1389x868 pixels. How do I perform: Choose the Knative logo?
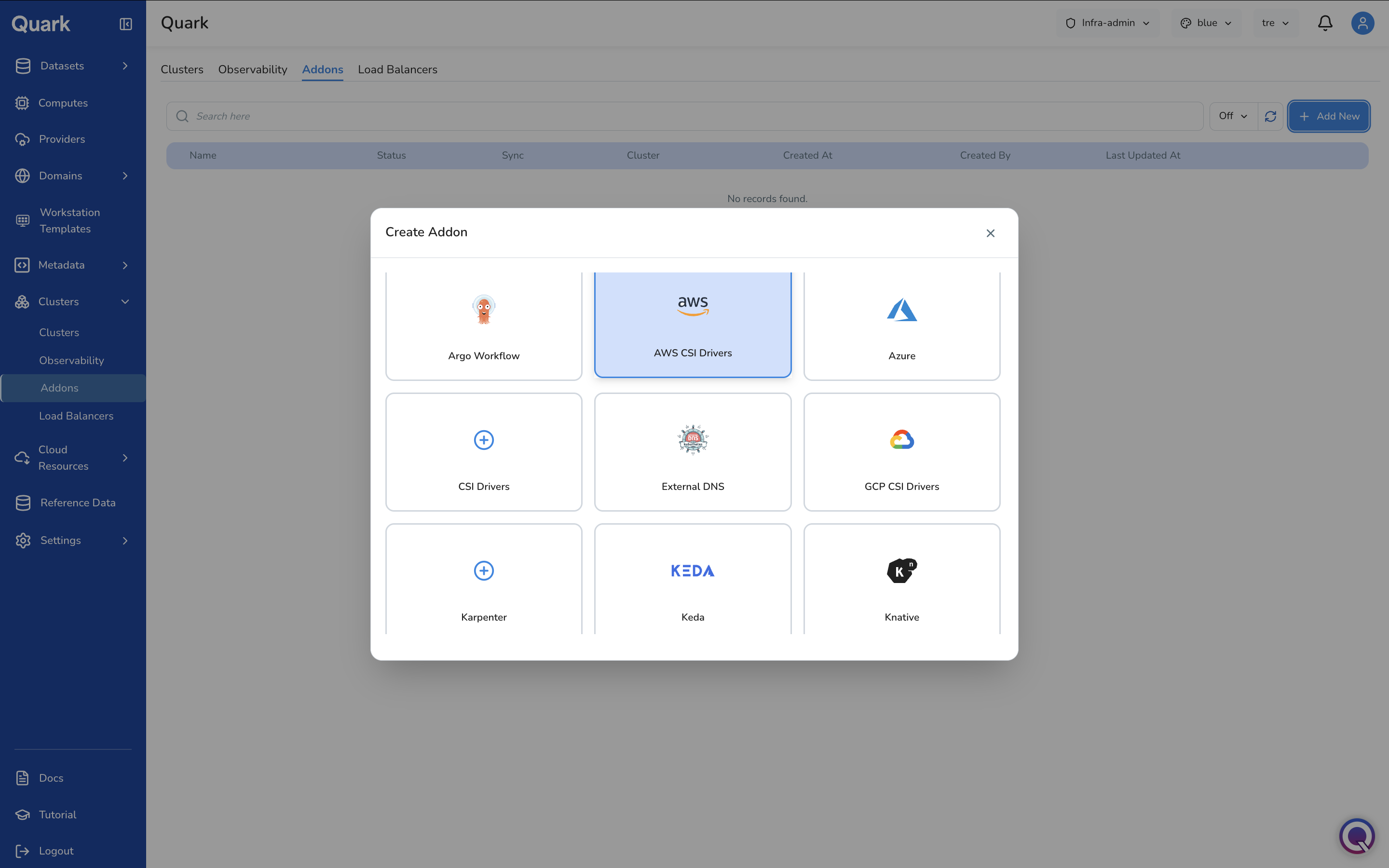[x=902, y=570]
